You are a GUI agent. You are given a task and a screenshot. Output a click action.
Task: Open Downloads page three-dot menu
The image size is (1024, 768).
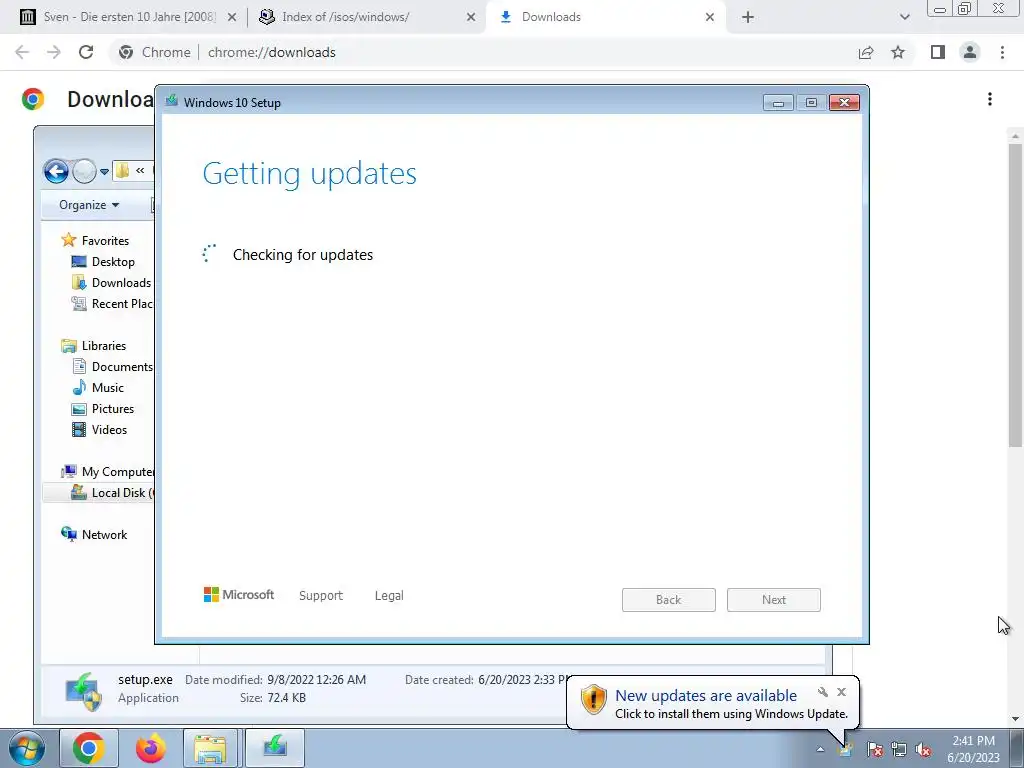click(990, 99)
